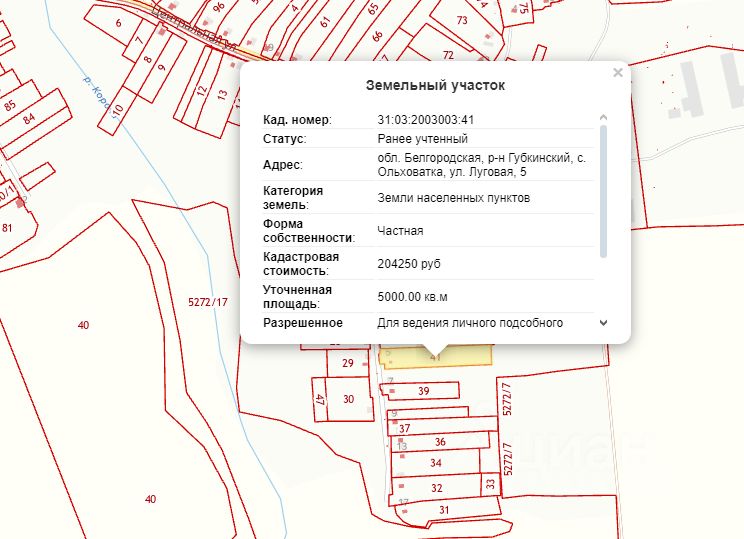The width and height of the screenshot is (744, 539).
Task: Select parcel 32 on the map
Action: (437, 488)
